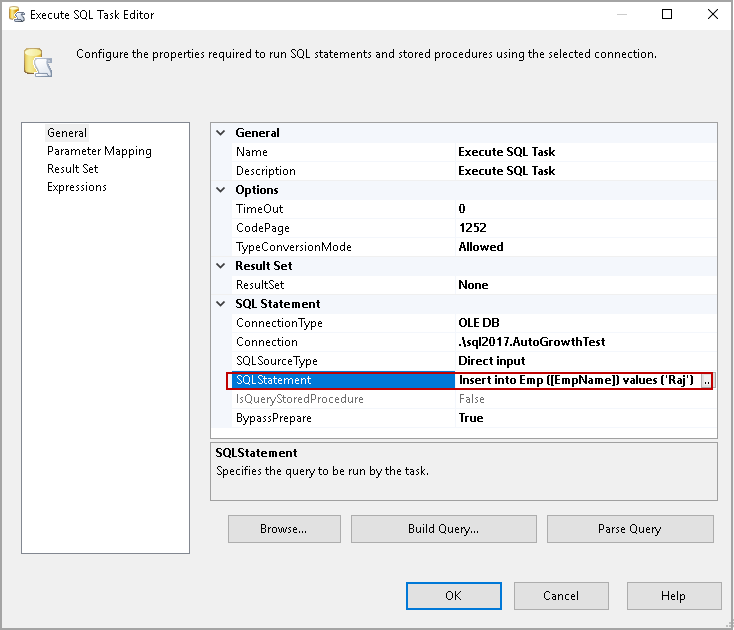The height and width of the screenshot is (630, 734).
Task: Click the Description value 'Execute SQL Task'
Action: coord(506,171)
